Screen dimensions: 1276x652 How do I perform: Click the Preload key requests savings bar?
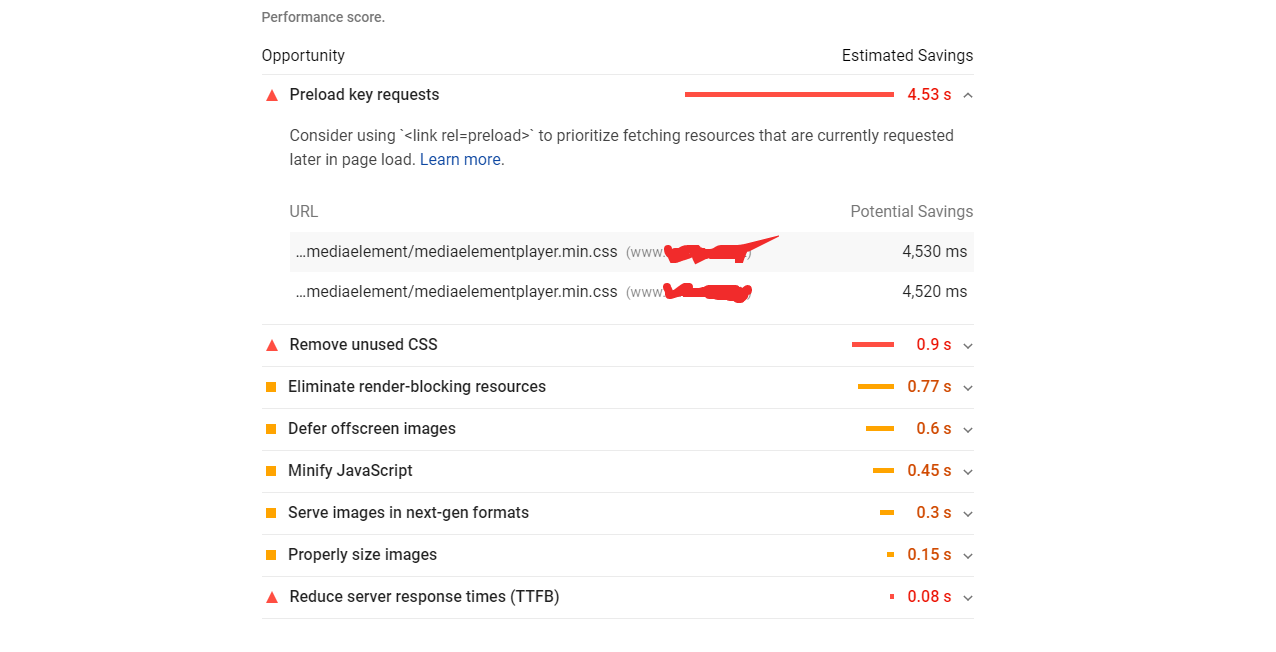pyautogui.click(x=789, y=95)
